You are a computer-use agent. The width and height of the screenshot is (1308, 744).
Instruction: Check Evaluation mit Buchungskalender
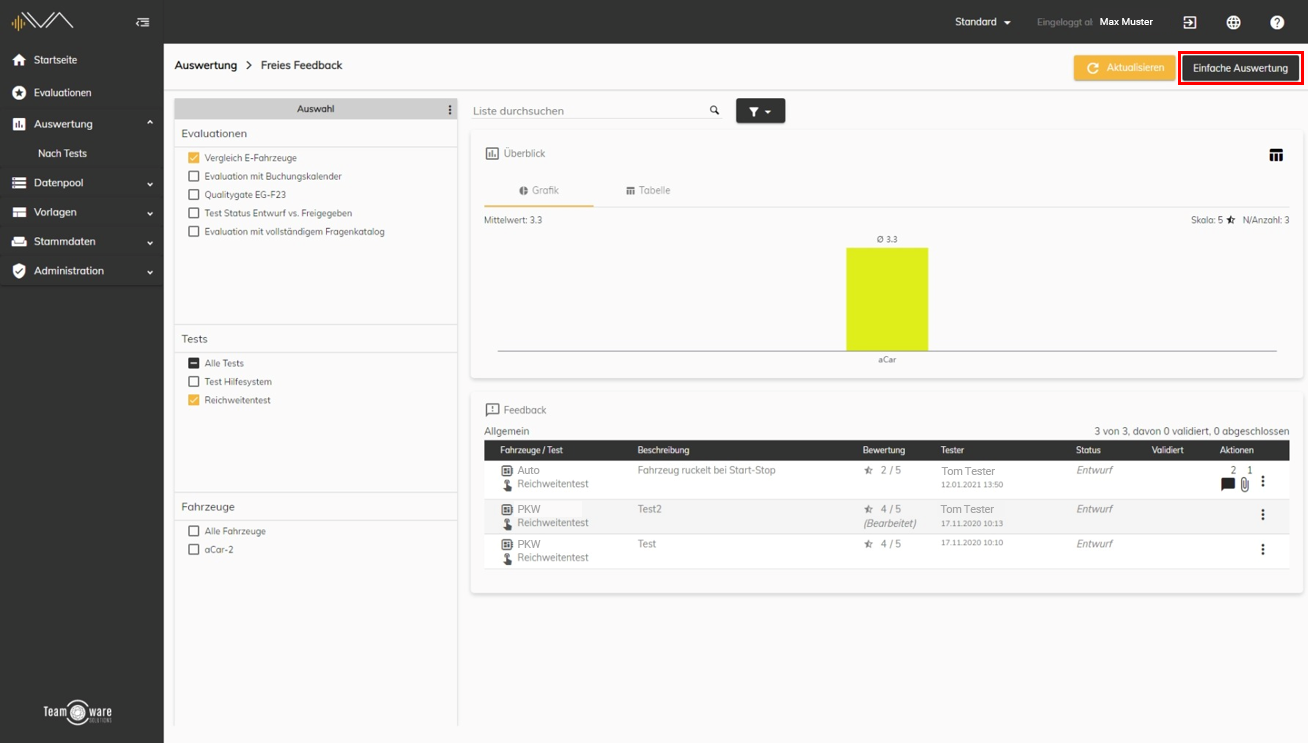[x=194, y=176]
